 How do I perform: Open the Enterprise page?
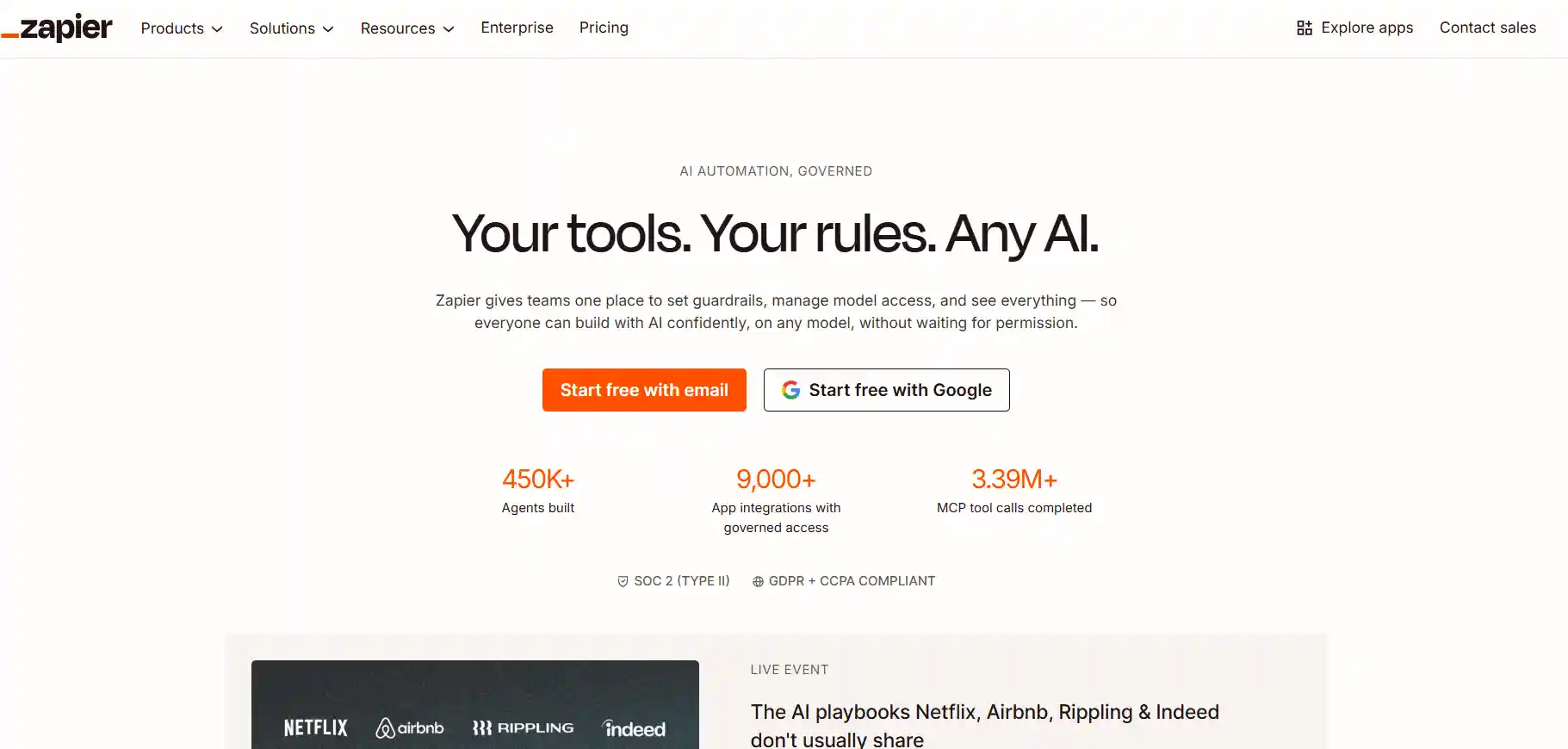pos(517,28)
